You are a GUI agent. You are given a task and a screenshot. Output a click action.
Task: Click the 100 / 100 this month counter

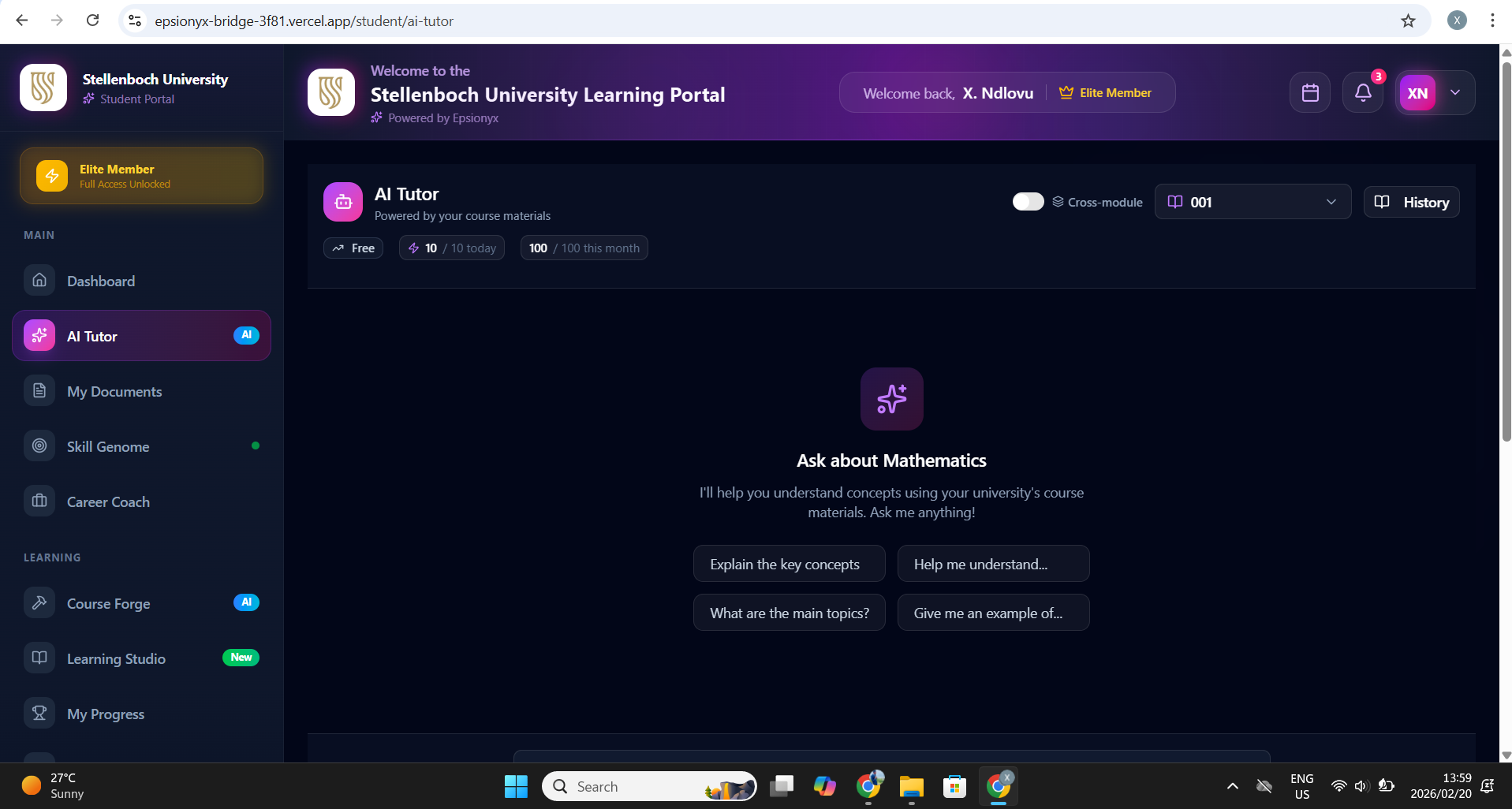click(584, 248)
